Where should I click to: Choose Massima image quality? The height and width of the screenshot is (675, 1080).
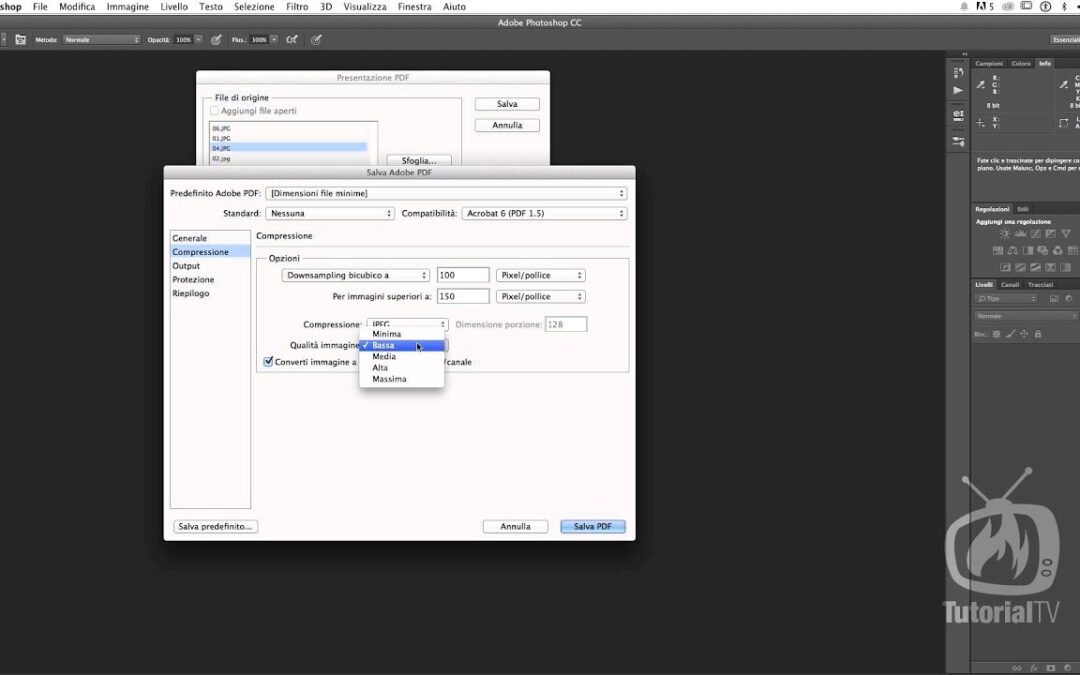click(402, 380)
